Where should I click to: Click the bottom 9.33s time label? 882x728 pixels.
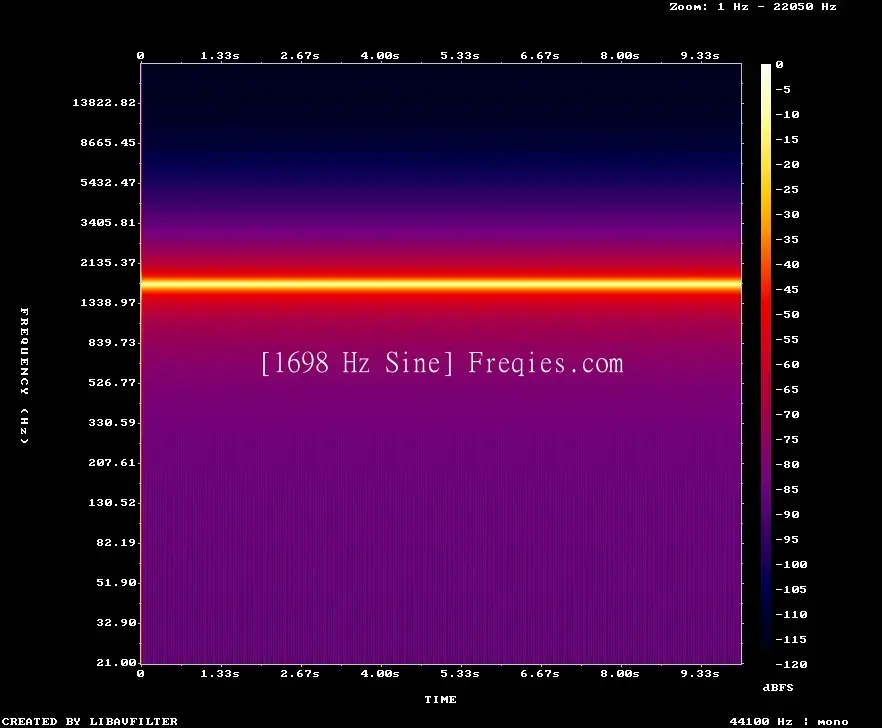pyautogui.click(x=700, y=673)
